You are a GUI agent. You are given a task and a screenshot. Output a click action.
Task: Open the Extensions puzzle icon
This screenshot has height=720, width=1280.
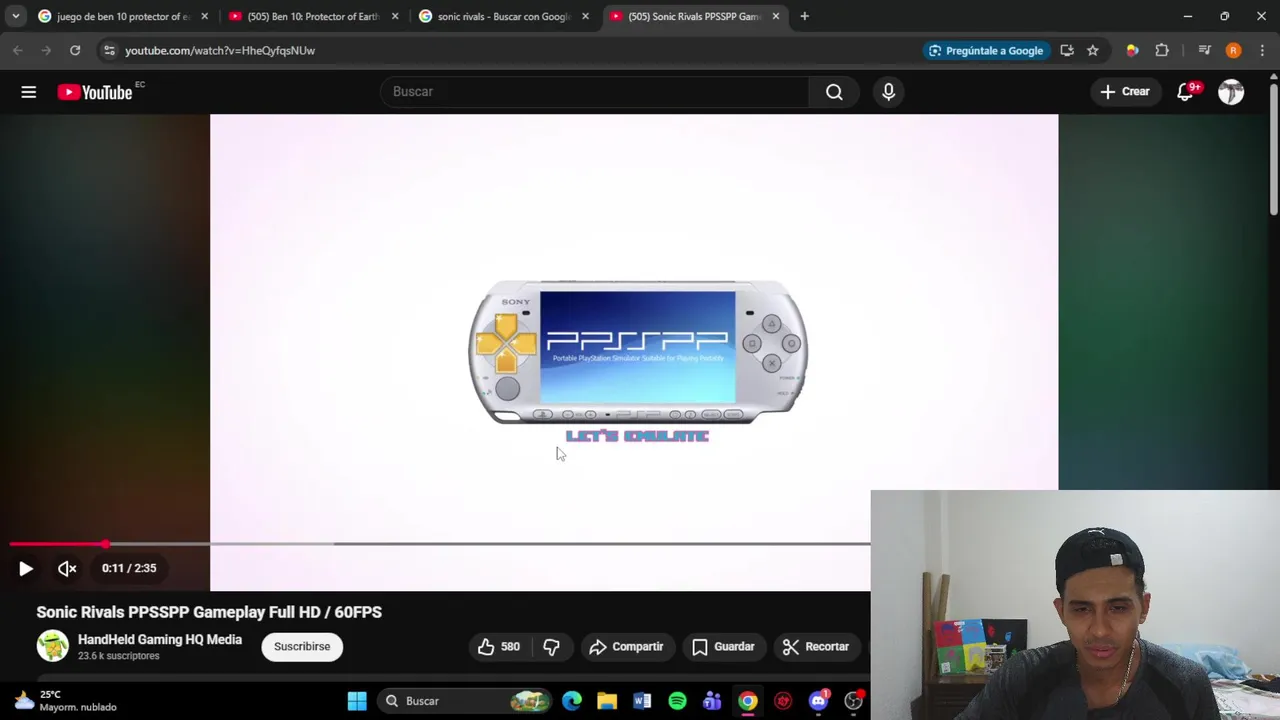[1162, 50]
